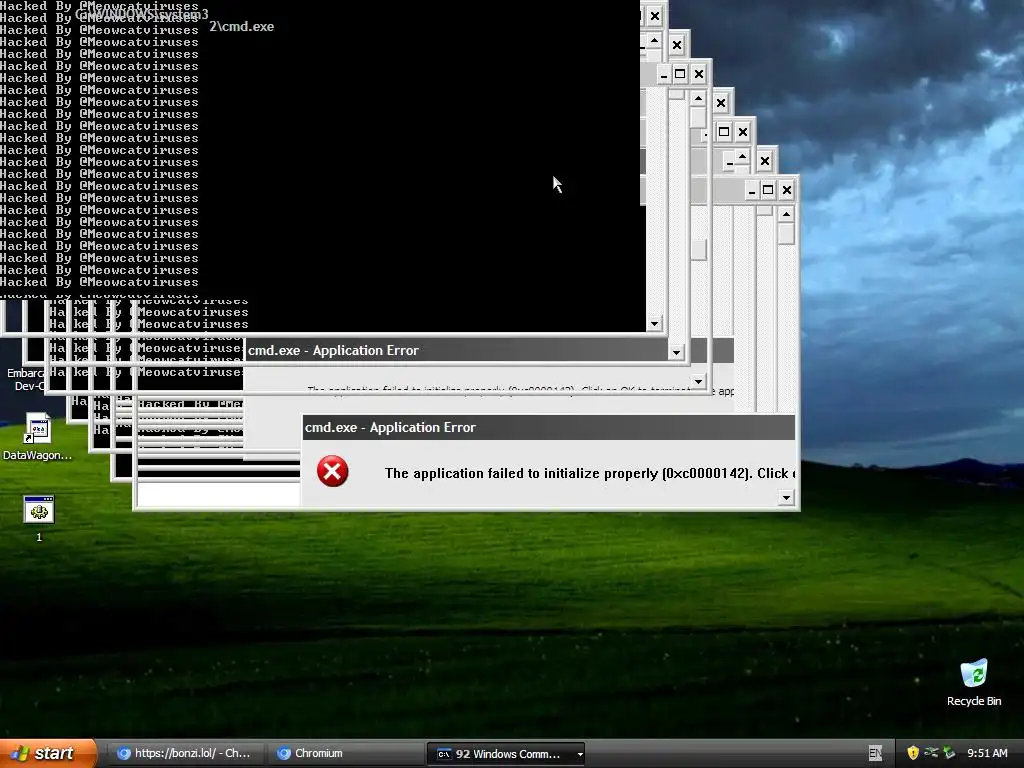
Task: Click the front cmd.exe window's scrollbar down arrow
Action: 654,324
